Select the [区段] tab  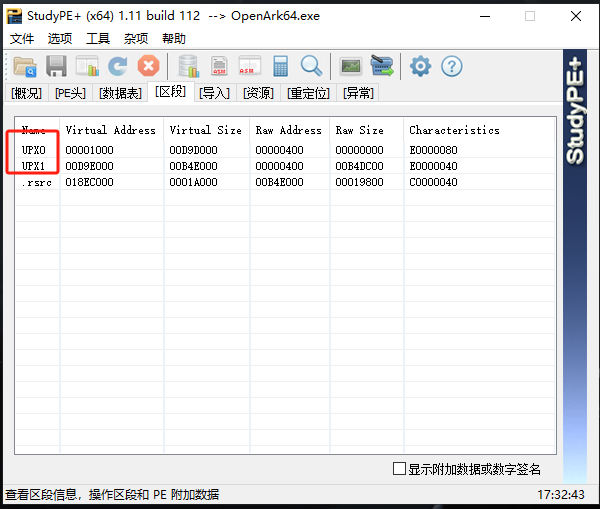(170, 91)
